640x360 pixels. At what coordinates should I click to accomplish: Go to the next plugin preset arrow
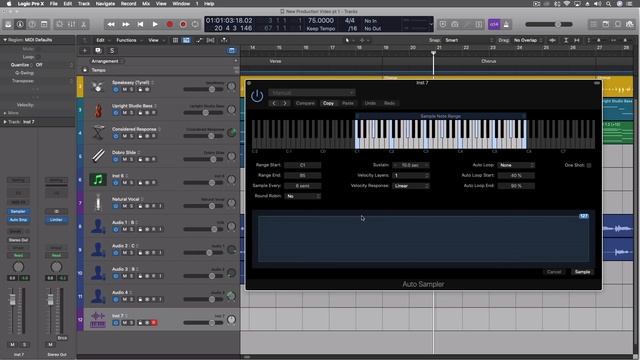click(x=285, y=103)
